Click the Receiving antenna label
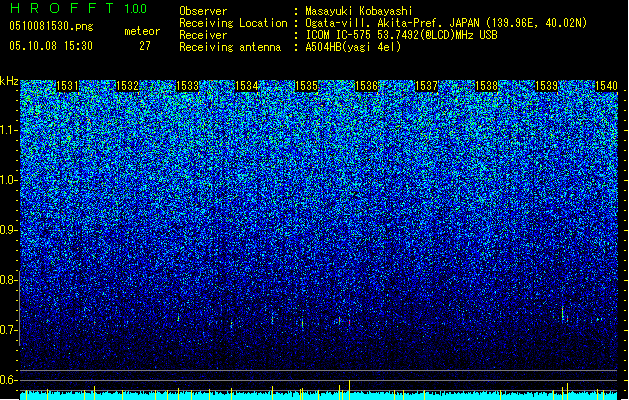The height and width of the screenshot is (400, 629). (x=230, y=47)
